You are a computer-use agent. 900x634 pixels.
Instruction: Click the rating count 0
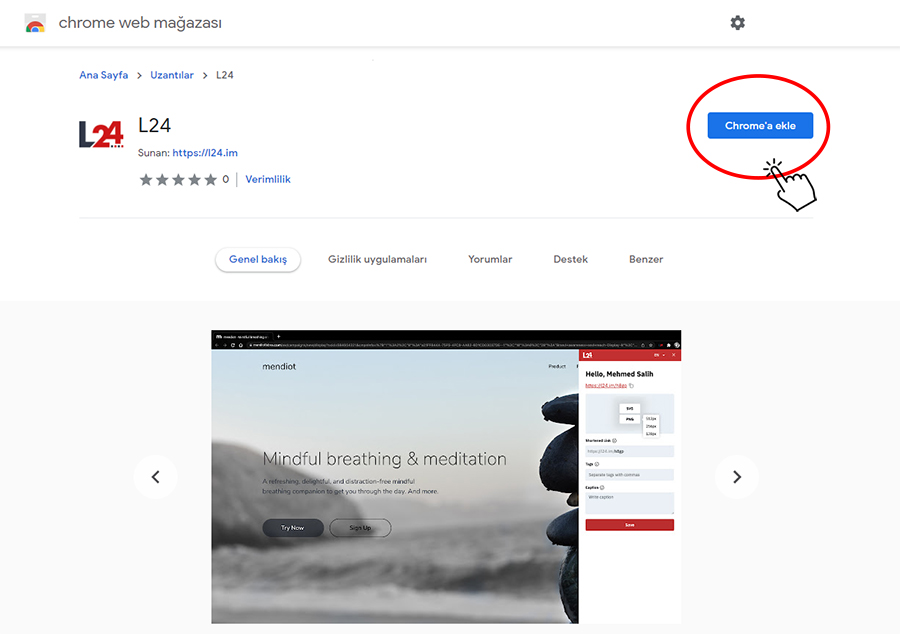[x=226, y=180]
